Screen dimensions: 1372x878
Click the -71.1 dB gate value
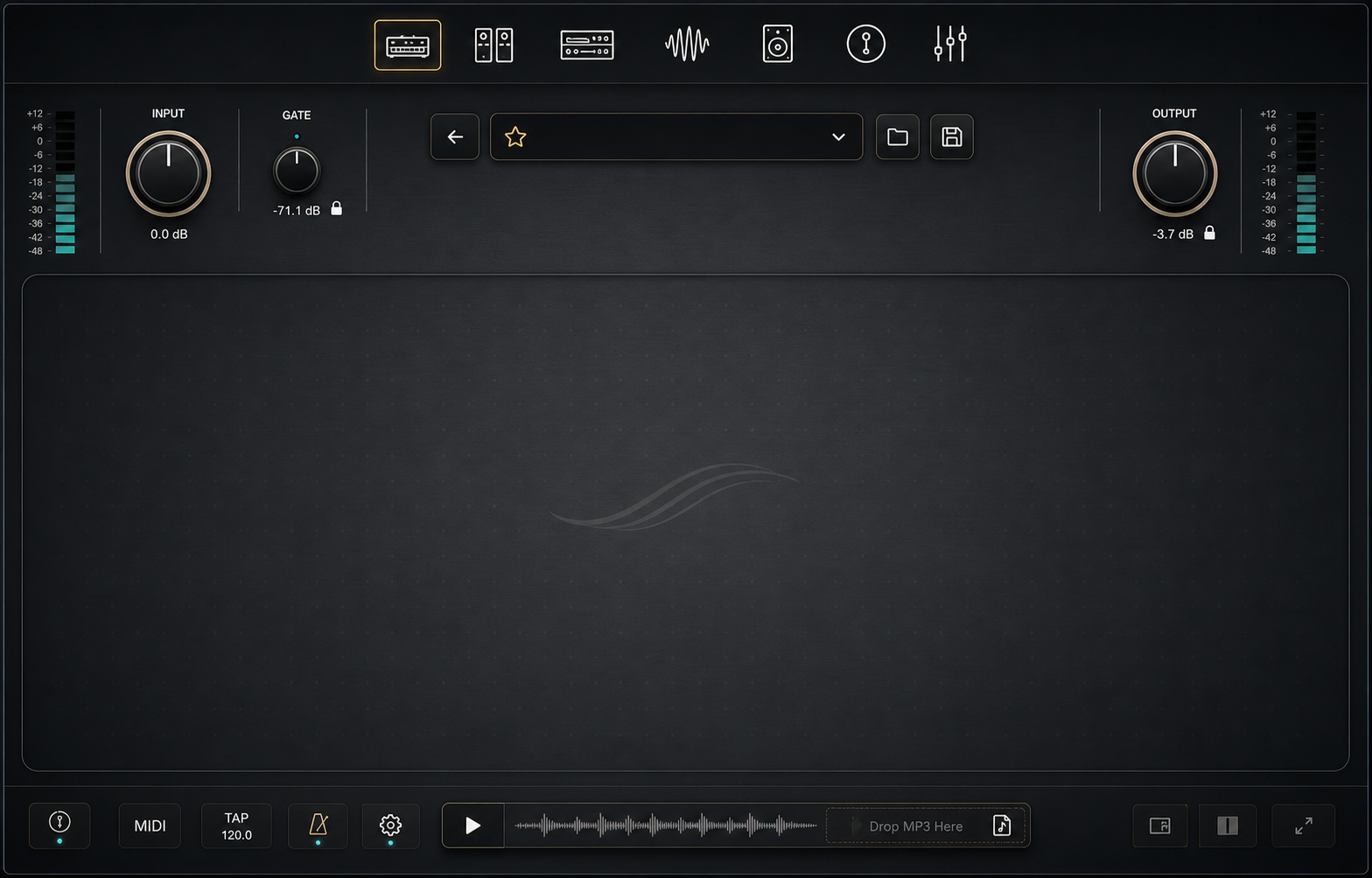click(297, 210)
